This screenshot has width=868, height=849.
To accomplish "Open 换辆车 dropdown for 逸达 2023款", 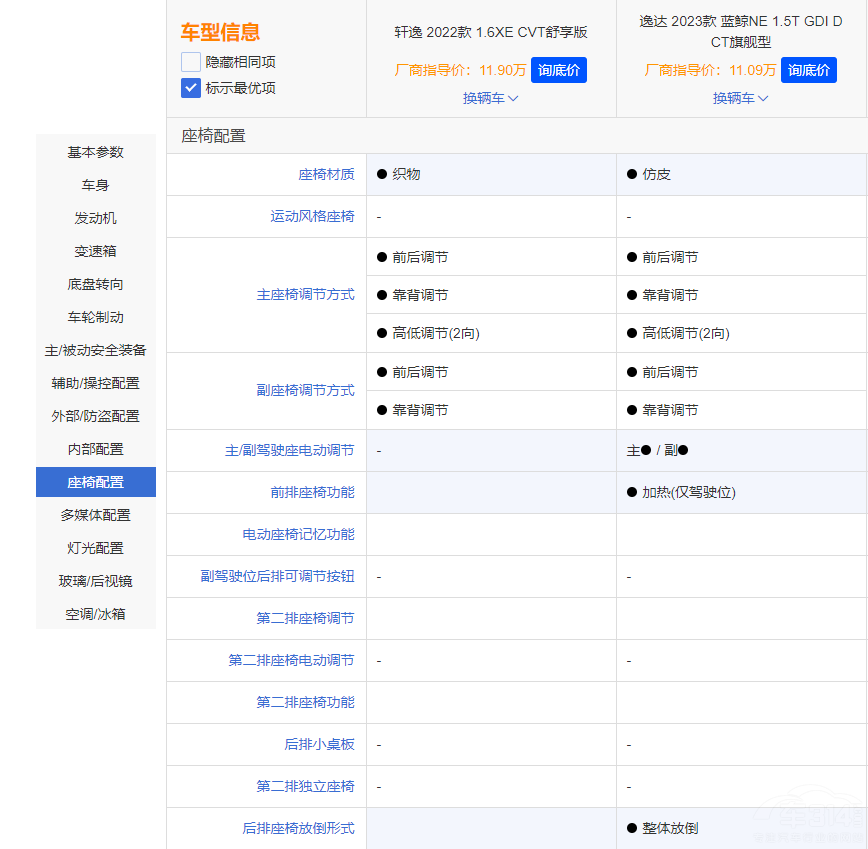I will point(740,98).
